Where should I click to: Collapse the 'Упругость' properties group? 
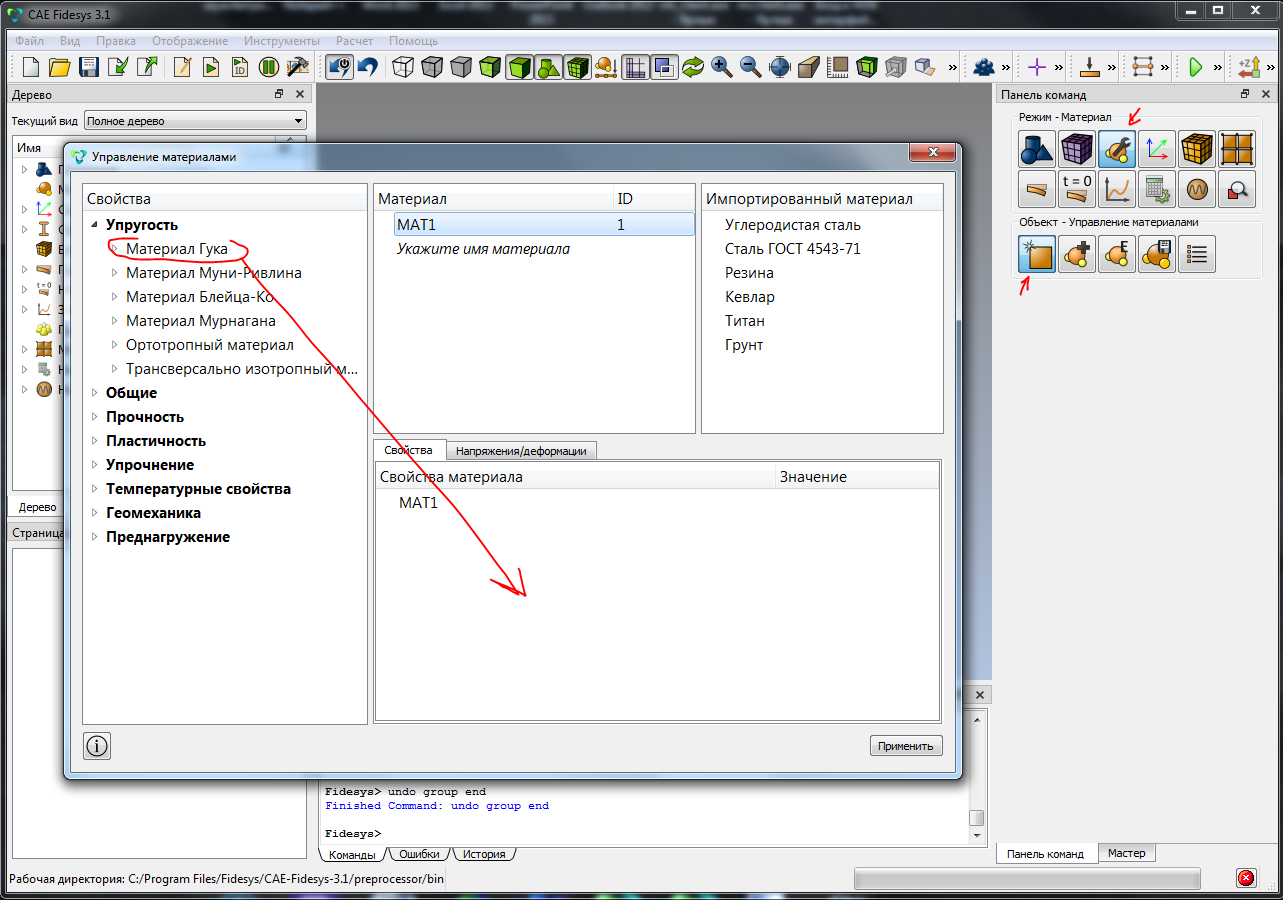click(x=95, y=225)
